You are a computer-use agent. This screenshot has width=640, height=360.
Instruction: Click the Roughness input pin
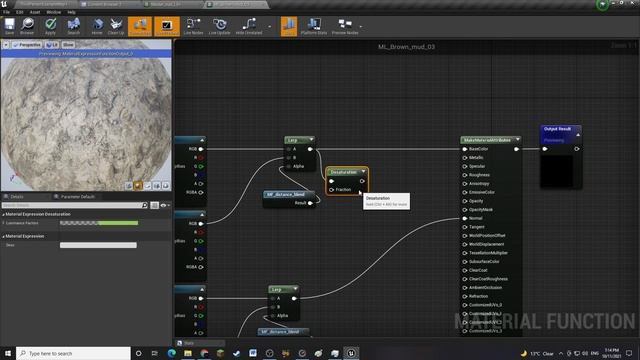(x=465, y=175)
